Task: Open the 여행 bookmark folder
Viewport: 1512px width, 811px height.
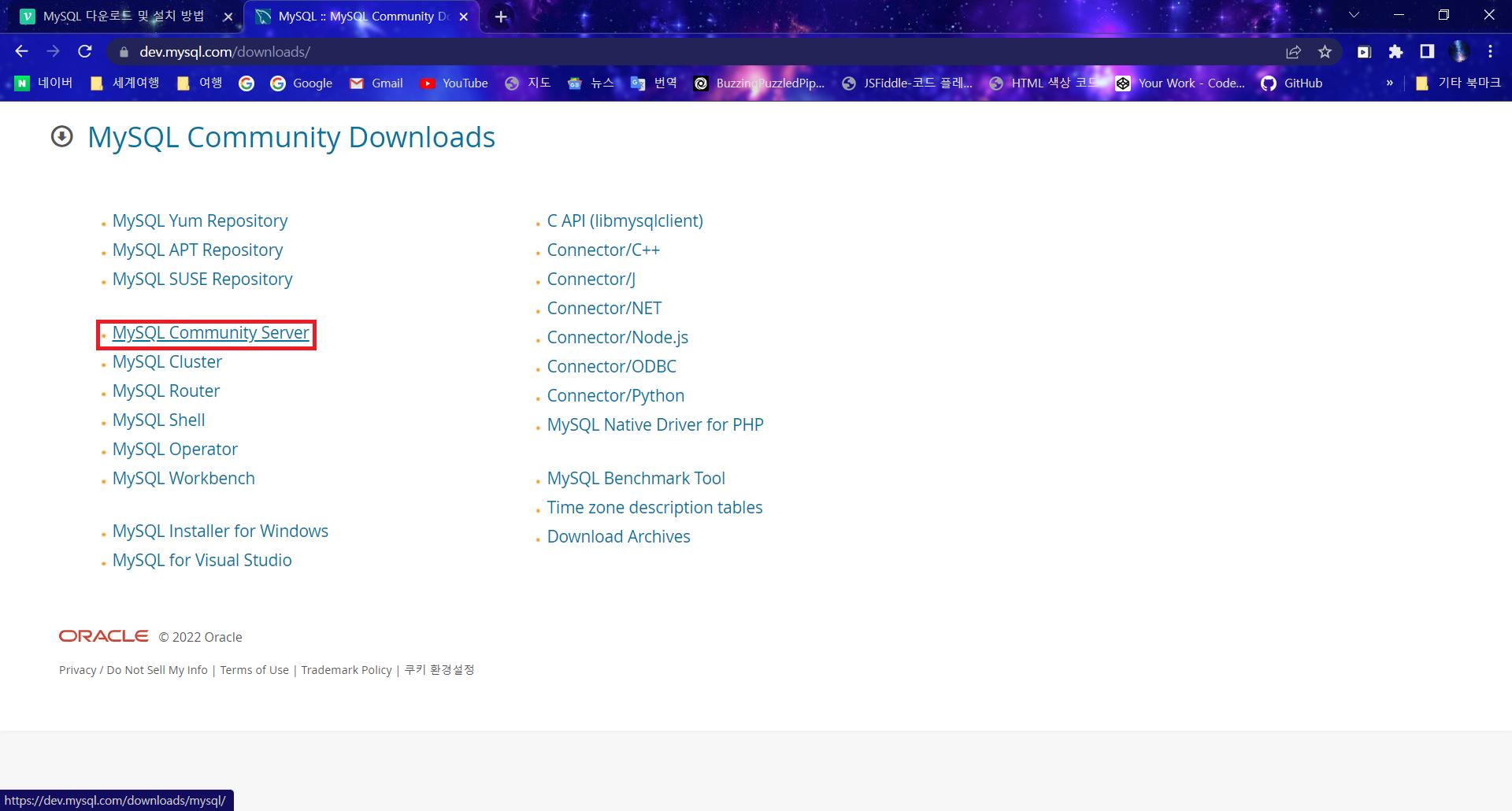Action: pos(200,83)
